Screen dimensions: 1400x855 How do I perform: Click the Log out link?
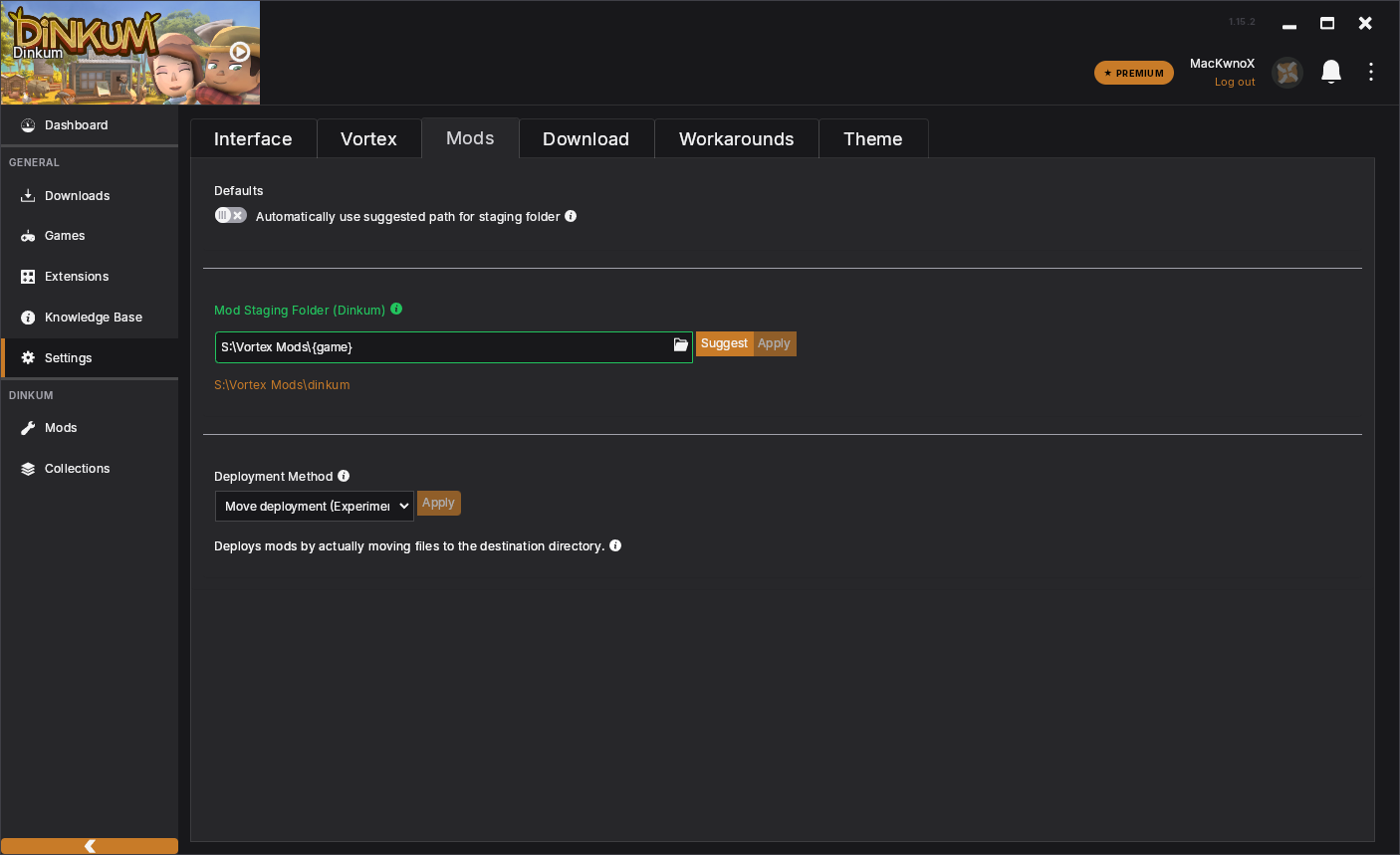coord(1235,83)
